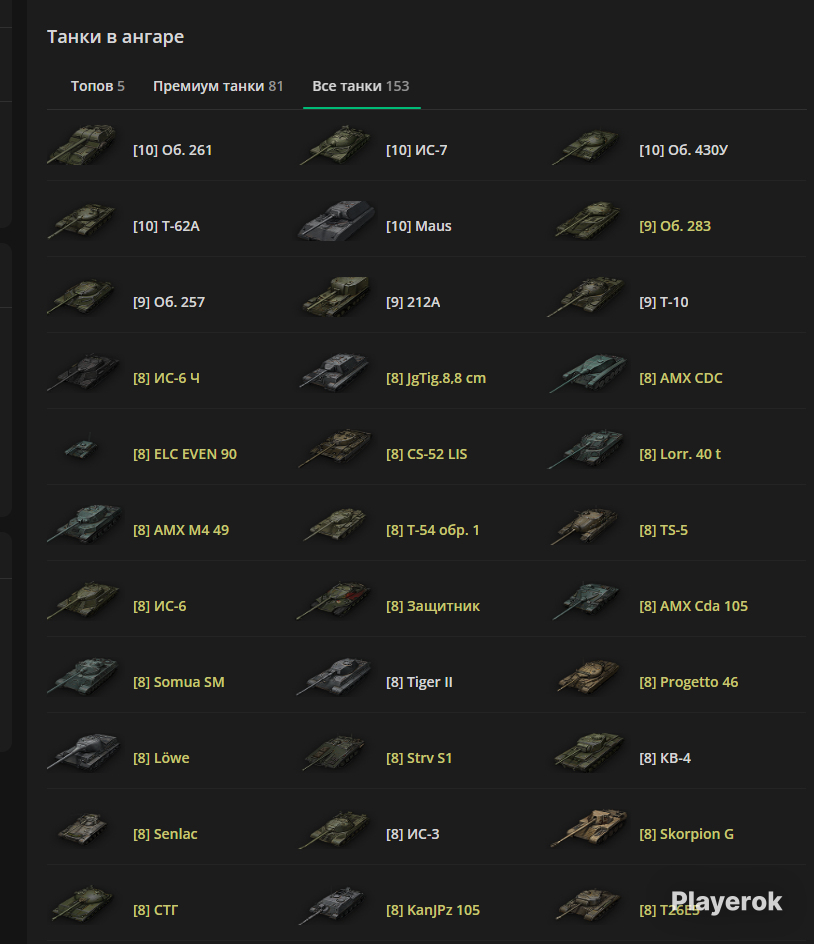Viewport: 814px width, 944px height.
Task: Click the AMX Cda 105 tank icon
Action: click(x=588, y=600)
